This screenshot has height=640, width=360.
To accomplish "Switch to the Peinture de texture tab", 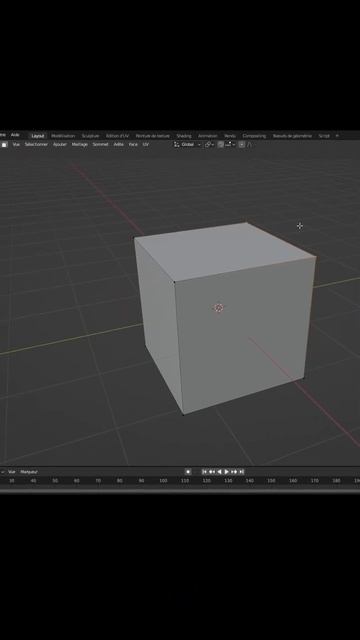I will 153,136.
